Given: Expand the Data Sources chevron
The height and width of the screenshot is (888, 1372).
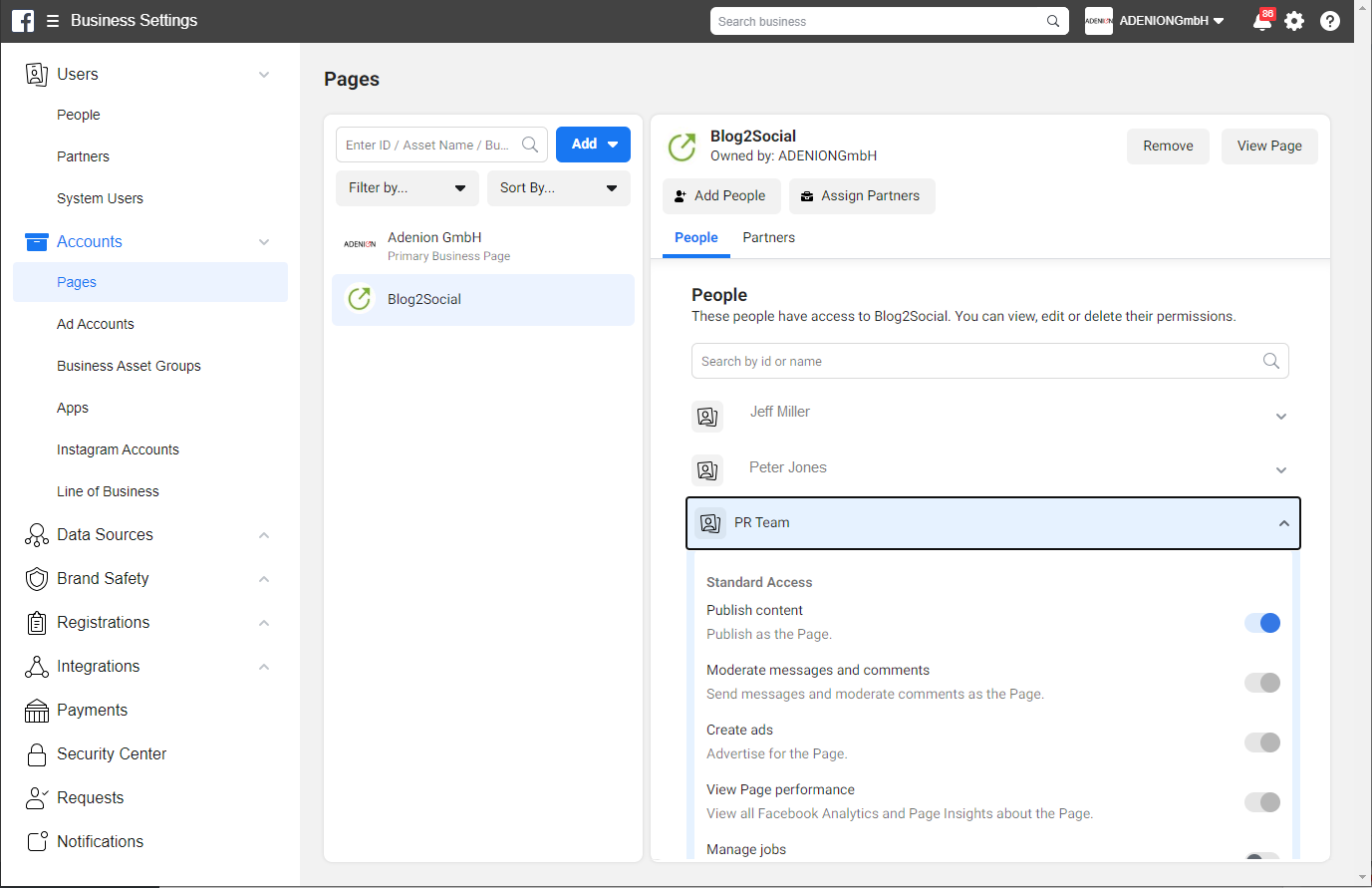Looking at the screenshot, I should tap(264, 535).
